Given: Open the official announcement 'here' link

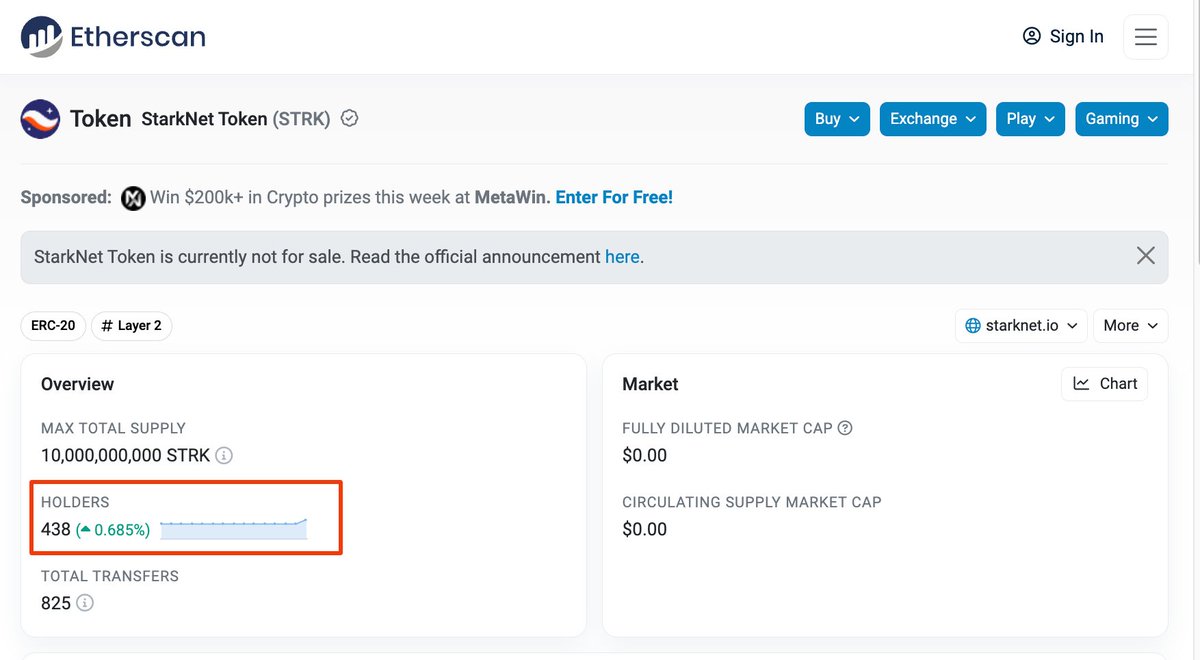Looking at the screenshot, I should click(x=622, y=257).
